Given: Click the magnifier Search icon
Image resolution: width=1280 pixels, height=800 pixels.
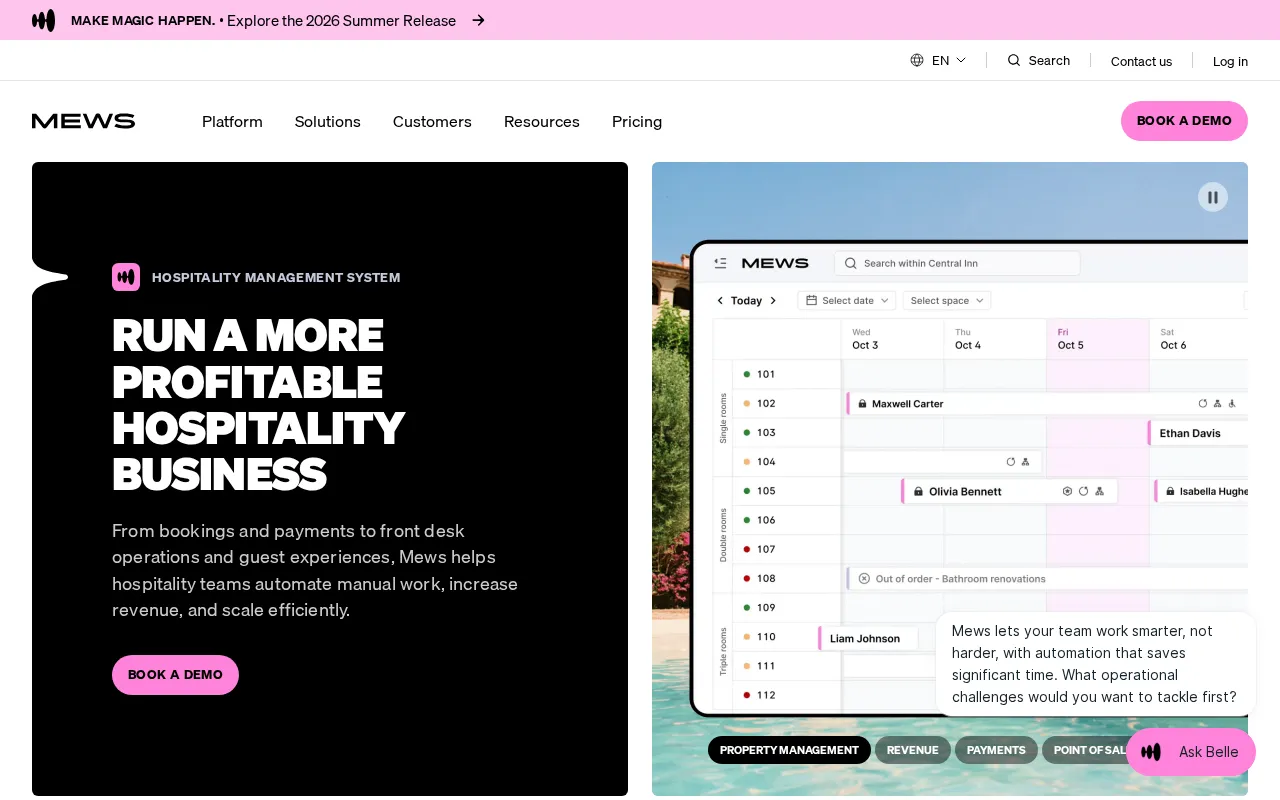Looking at the screenshot, I should click(x=1014, y=60).
